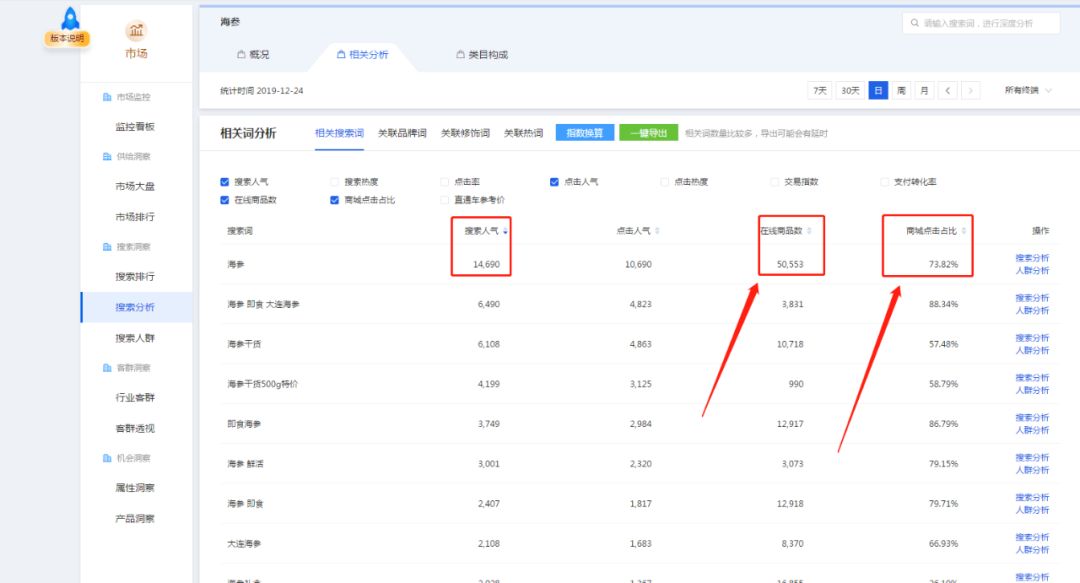Switch to 关联品牌词 sub-tab
Image resolution: width=1080 pixels, height=583 pixels.
tap(402, 133)
